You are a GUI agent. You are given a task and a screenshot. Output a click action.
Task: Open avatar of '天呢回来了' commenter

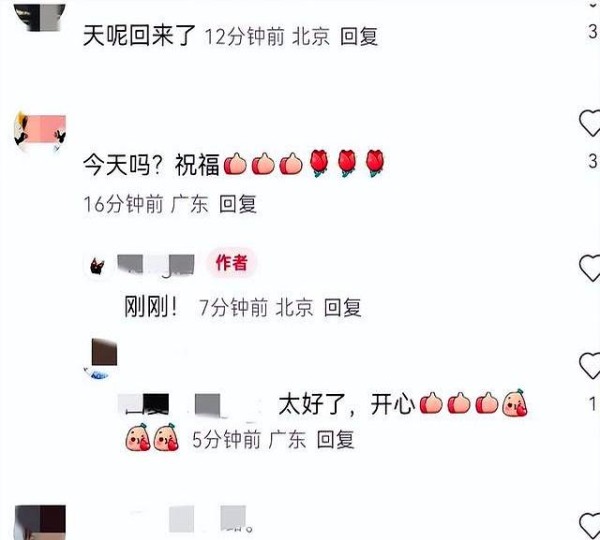tap(40, 16)
